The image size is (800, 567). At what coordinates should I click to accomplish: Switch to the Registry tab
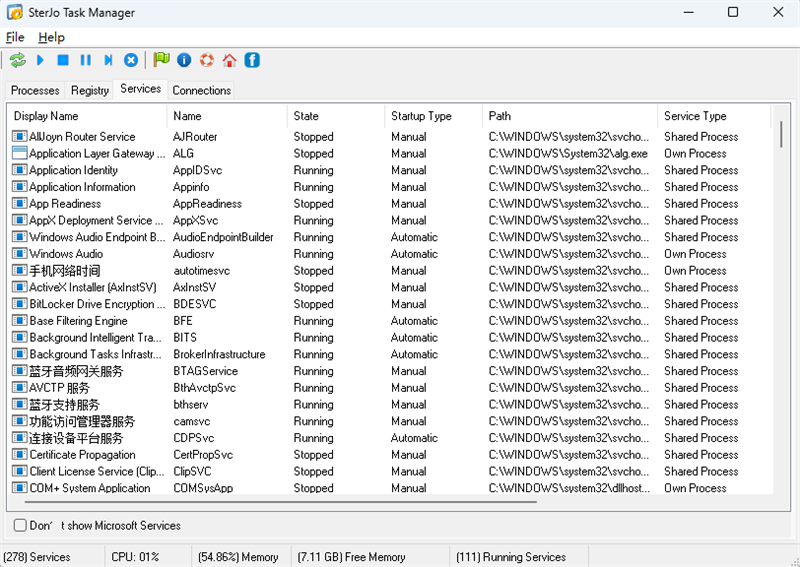[x=90, y=90]
